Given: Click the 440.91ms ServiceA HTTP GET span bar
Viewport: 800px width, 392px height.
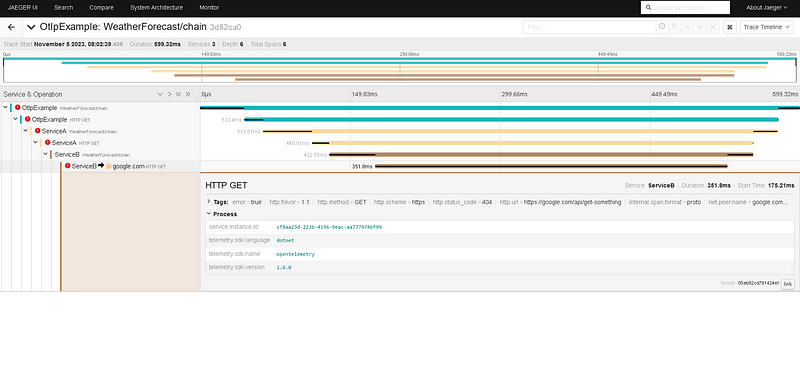Looking at the screenshot, I should pos(533,143).
